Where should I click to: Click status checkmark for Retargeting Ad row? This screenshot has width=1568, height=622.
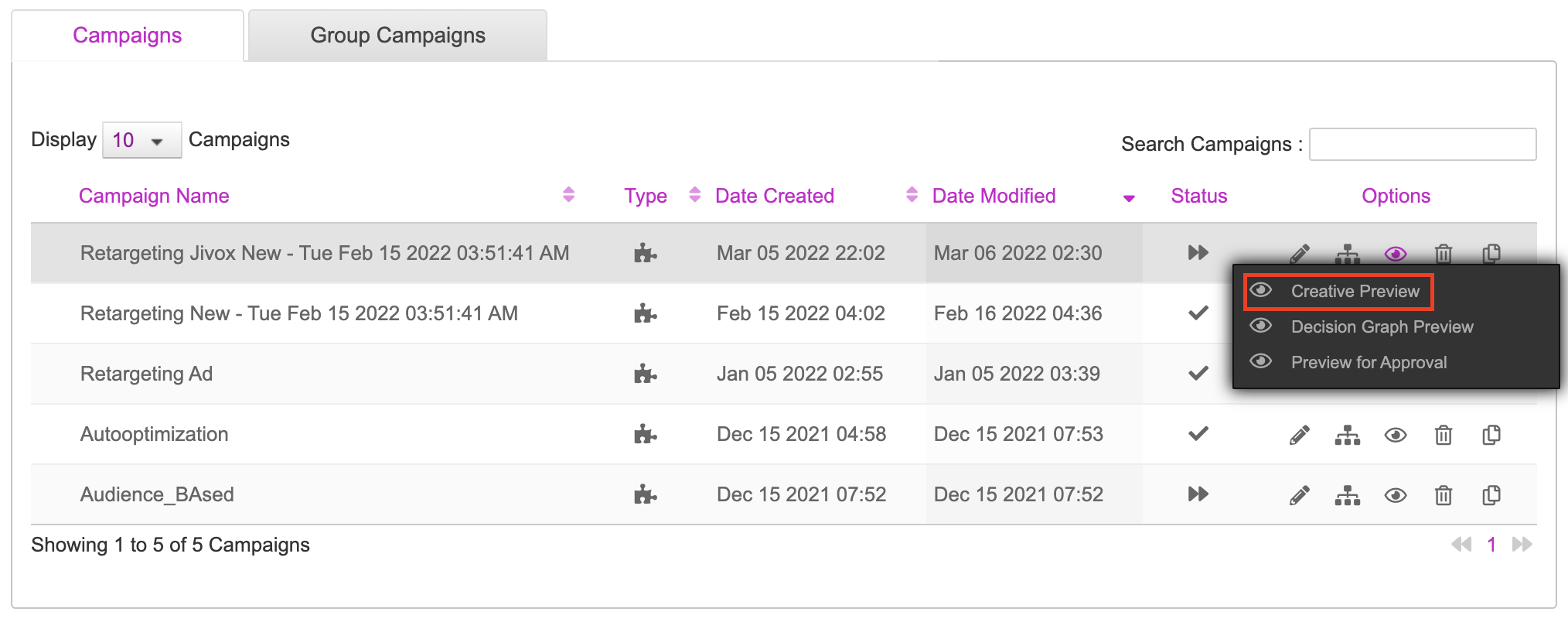coord(1198,373)
